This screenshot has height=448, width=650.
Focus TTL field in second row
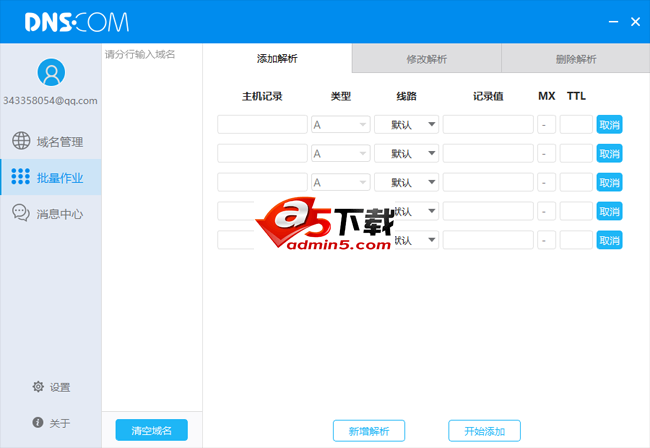pos(576,153)
